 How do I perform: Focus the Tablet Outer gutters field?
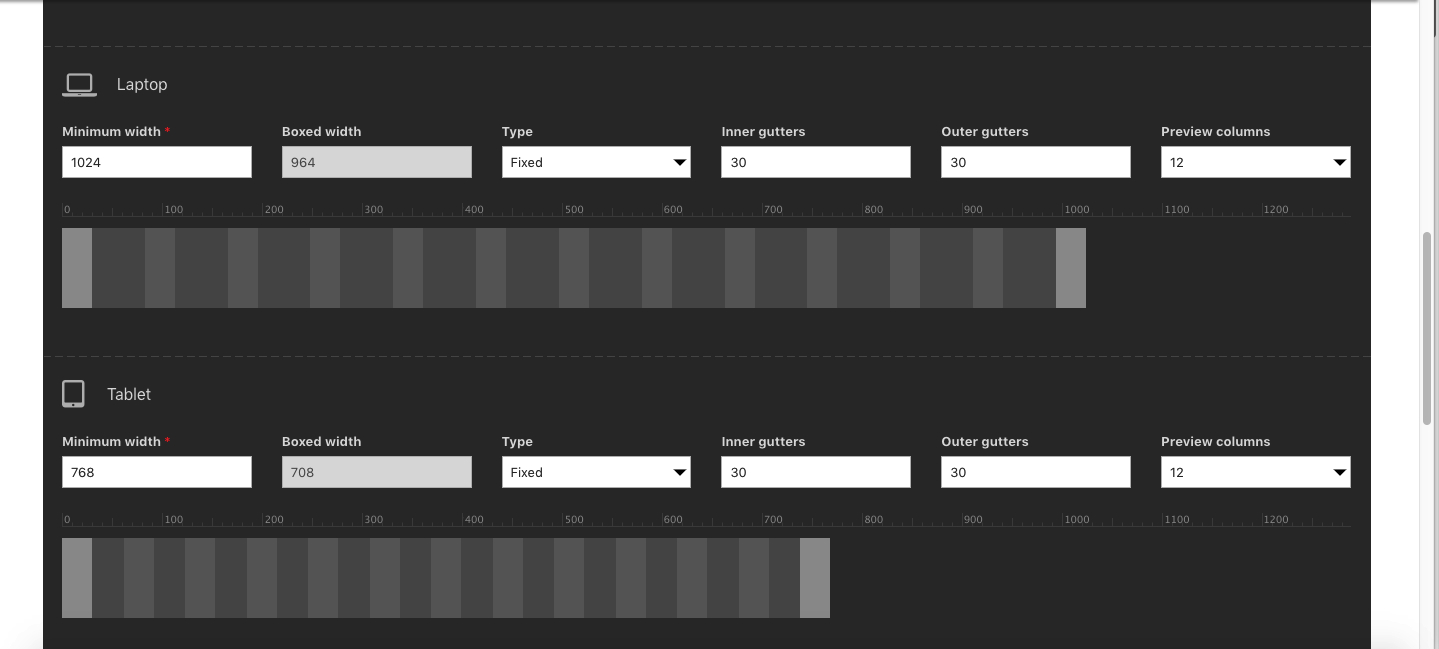point(1035,472)
